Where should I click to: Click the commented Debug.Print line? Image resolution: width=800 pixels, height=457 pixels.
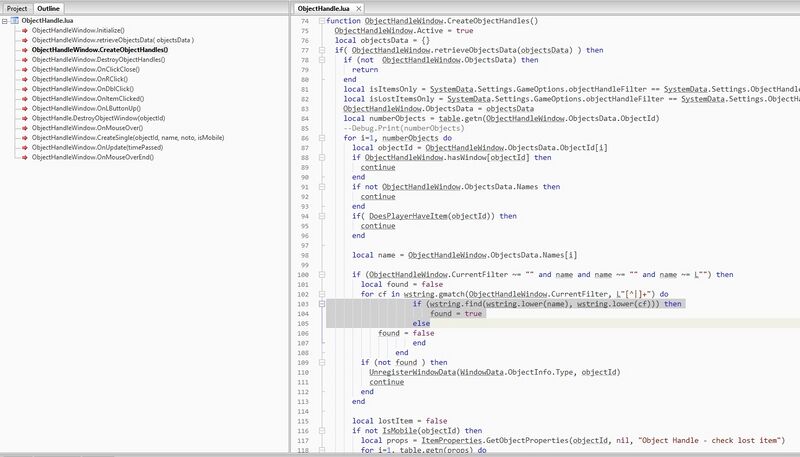pyautogui.click(x=404, y=128)
